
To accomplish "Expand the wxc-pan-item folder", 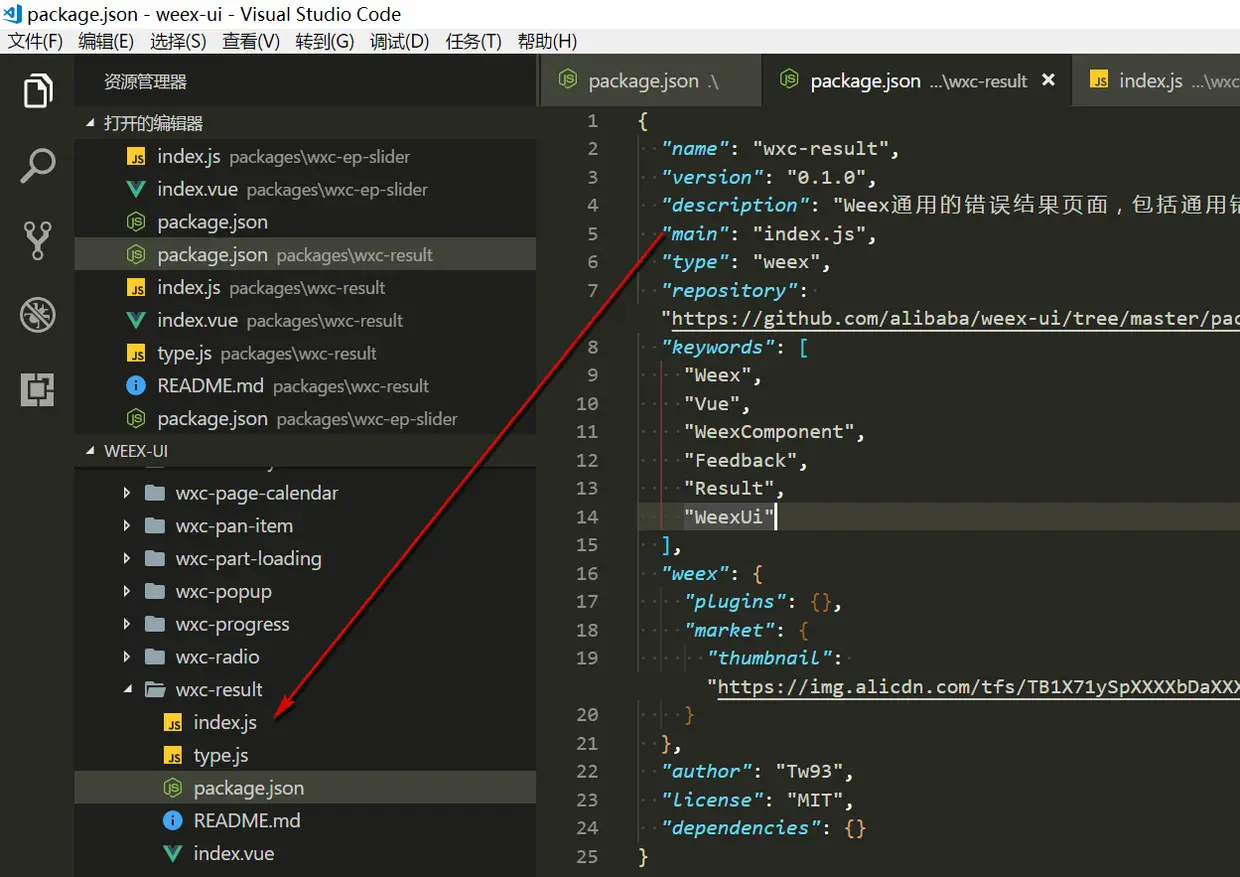I will tap(126, 526).
